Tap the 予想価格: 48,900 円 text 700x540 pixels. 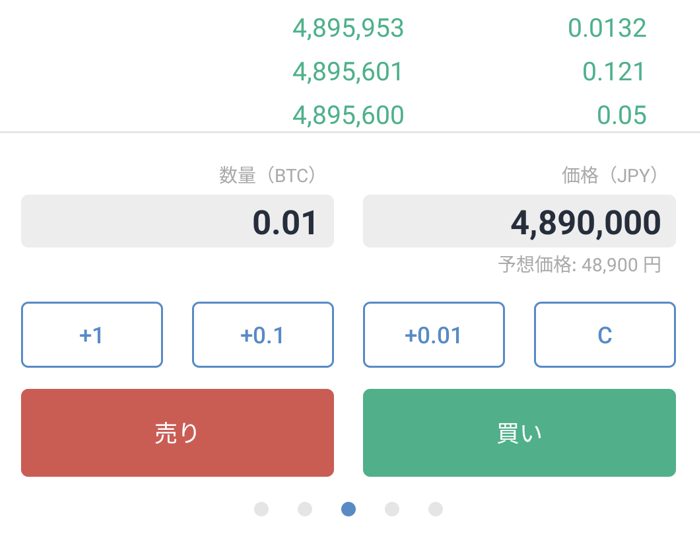coord(579,265)
